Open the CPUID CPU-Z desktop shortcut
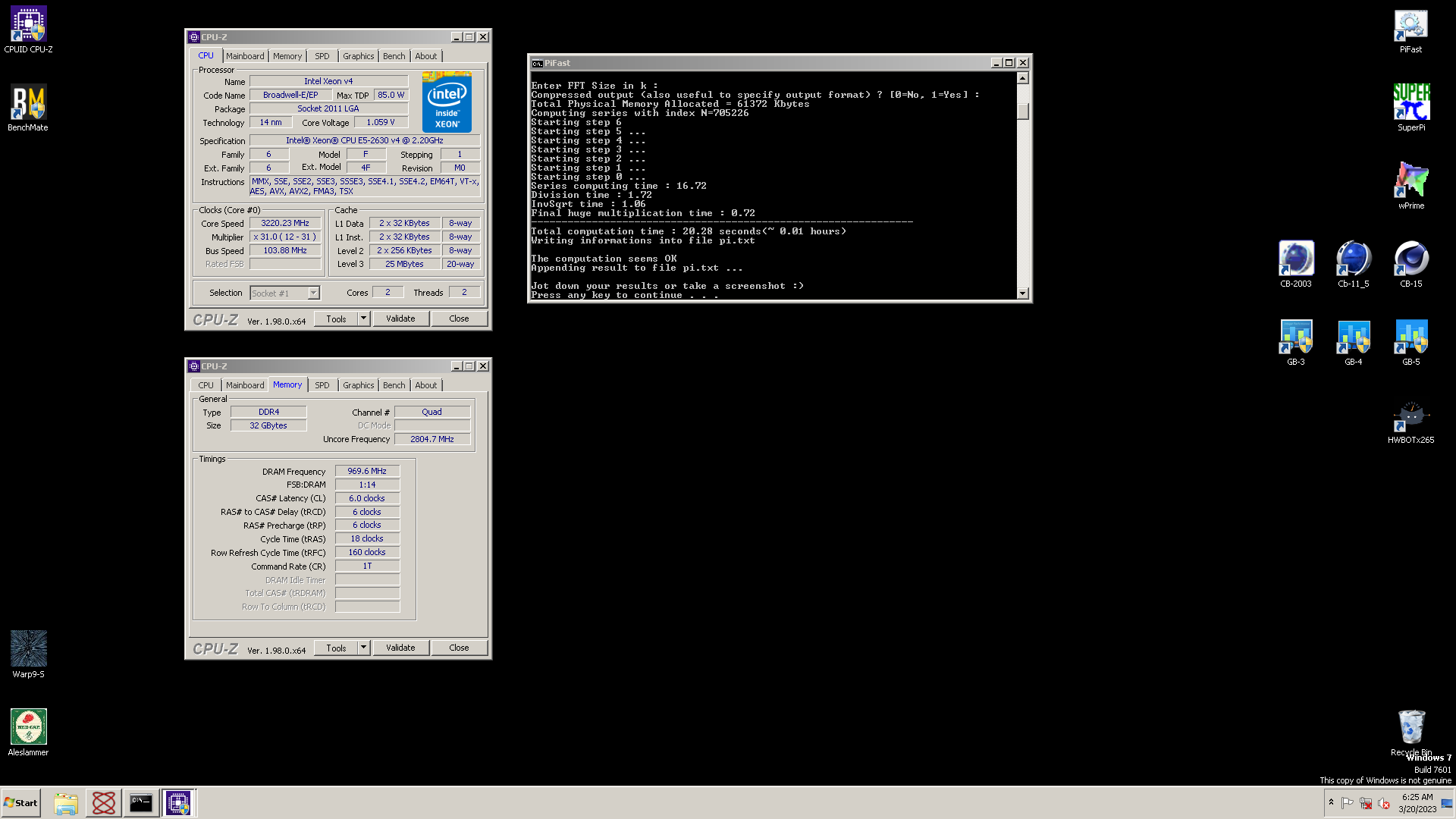This screenshot has width=1456, height=819. click(x=28, y=30)
